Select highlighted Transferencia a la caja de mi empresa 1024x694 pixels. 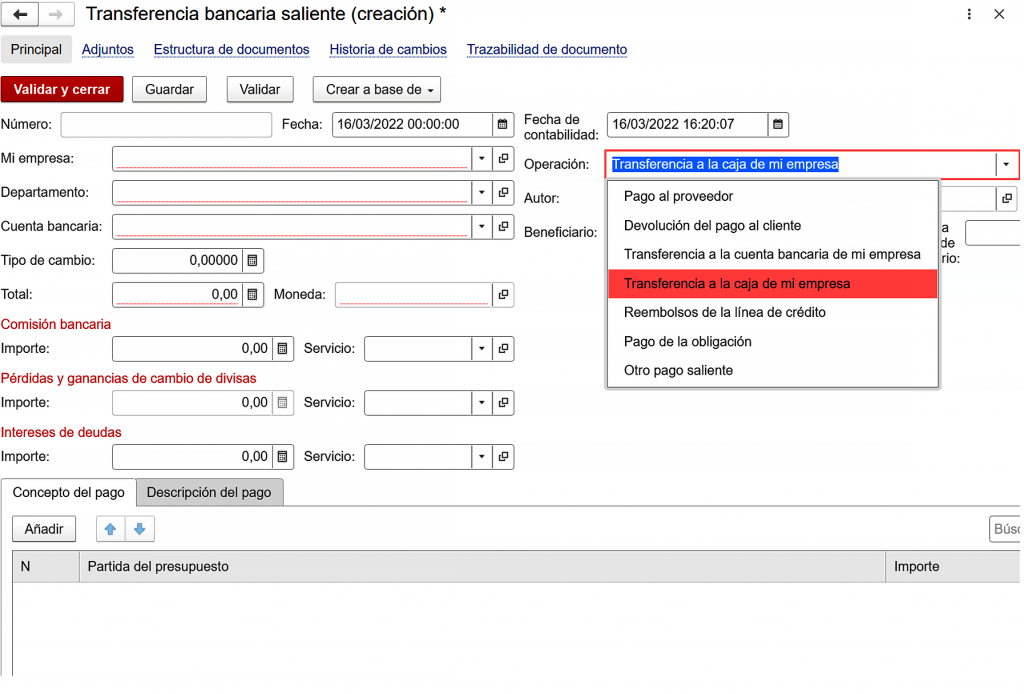tap(773, 283)
